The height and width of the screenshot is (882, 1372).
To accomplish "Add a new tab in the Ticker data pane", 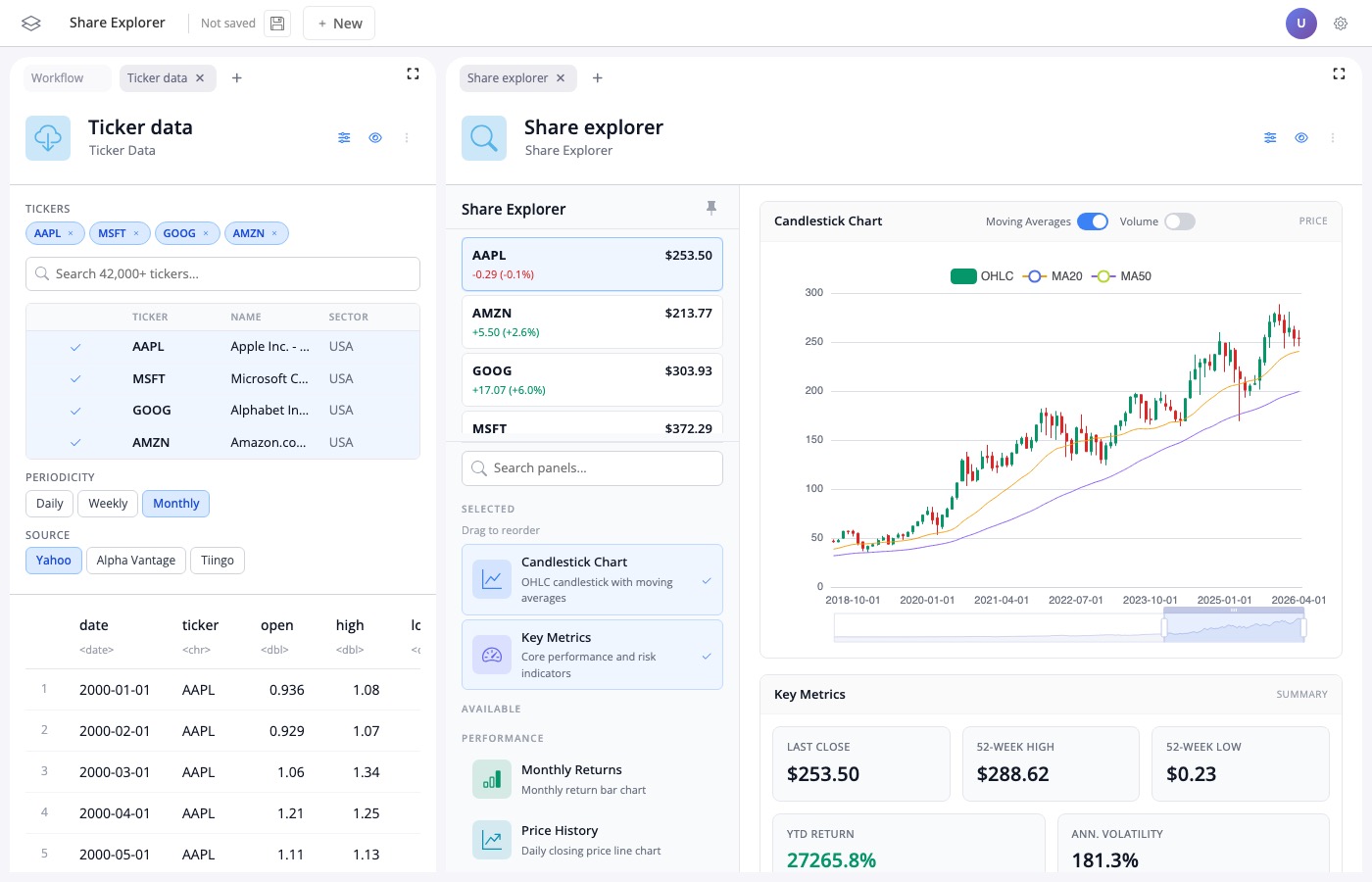I will pos(237,78).
